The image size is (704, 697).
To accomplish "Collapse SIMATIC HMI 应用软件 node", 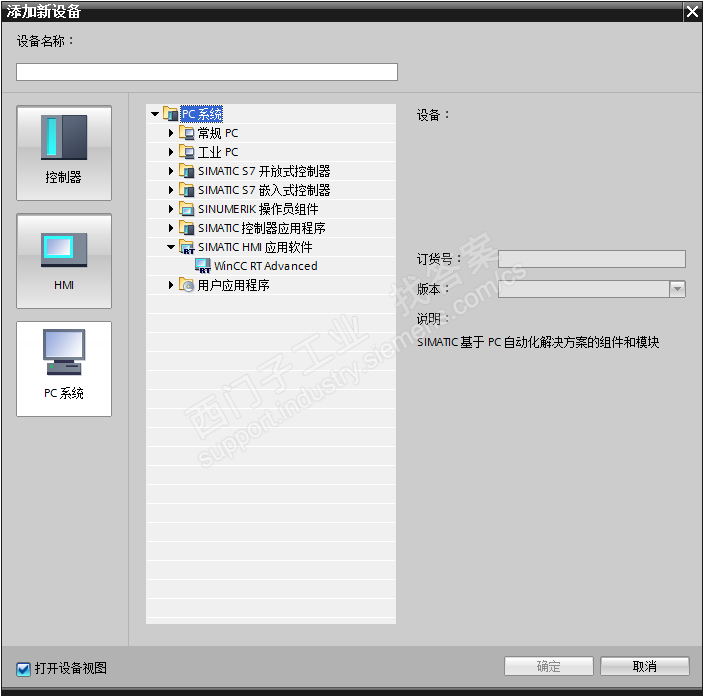I will click(171, 247).
